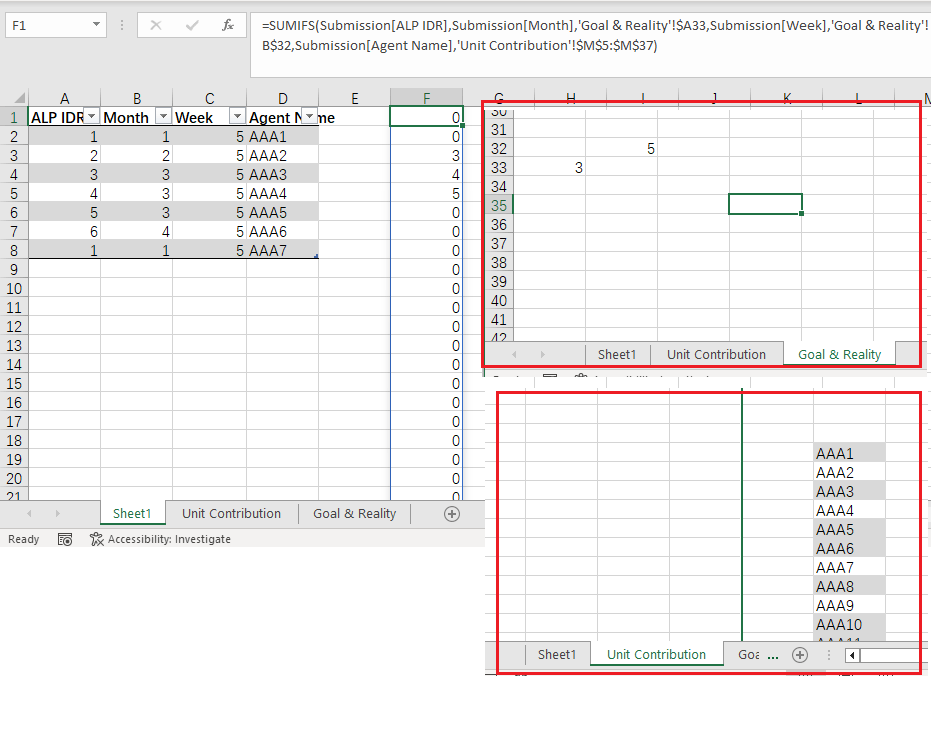Click cell F1 showing 0
This screenshot has width=931, height=730.
(426, 117)
